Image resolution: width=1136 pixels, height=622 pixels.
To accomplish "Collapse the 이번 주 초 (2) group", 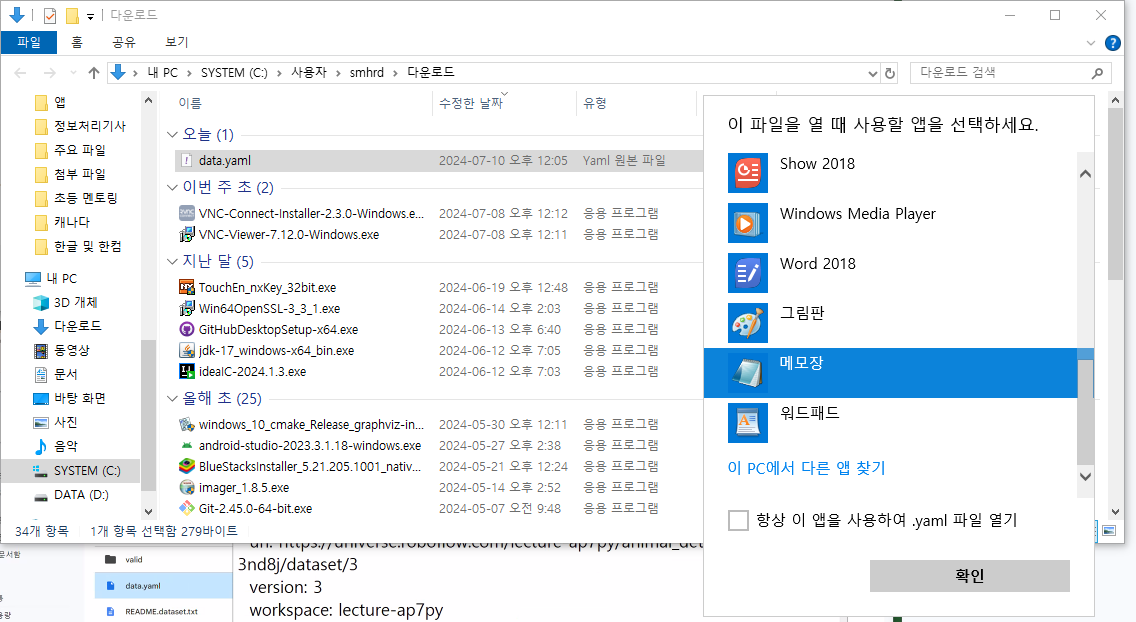I will click(172, 188).
